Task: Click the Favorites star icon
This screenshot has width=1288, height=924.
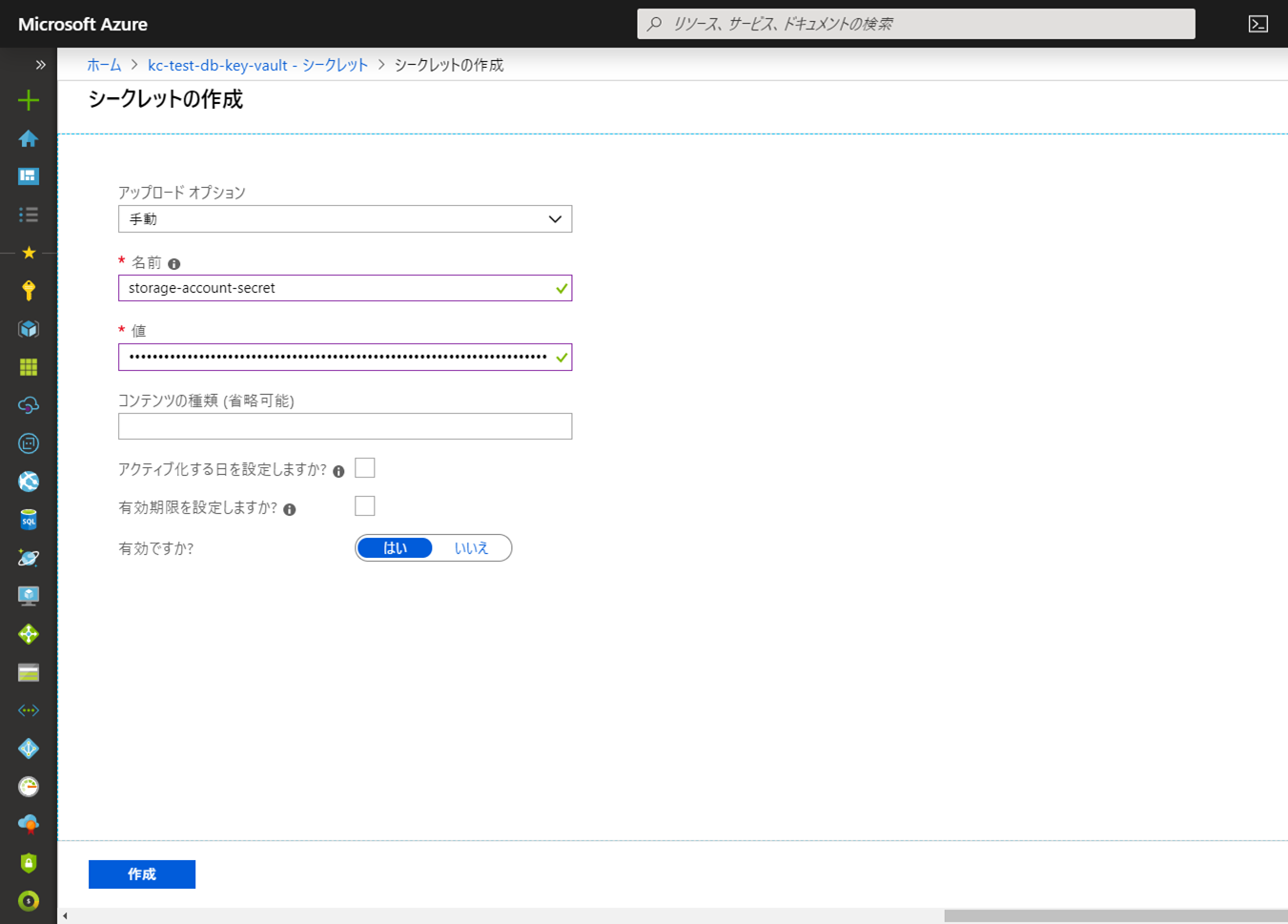Action: point(29,253)
